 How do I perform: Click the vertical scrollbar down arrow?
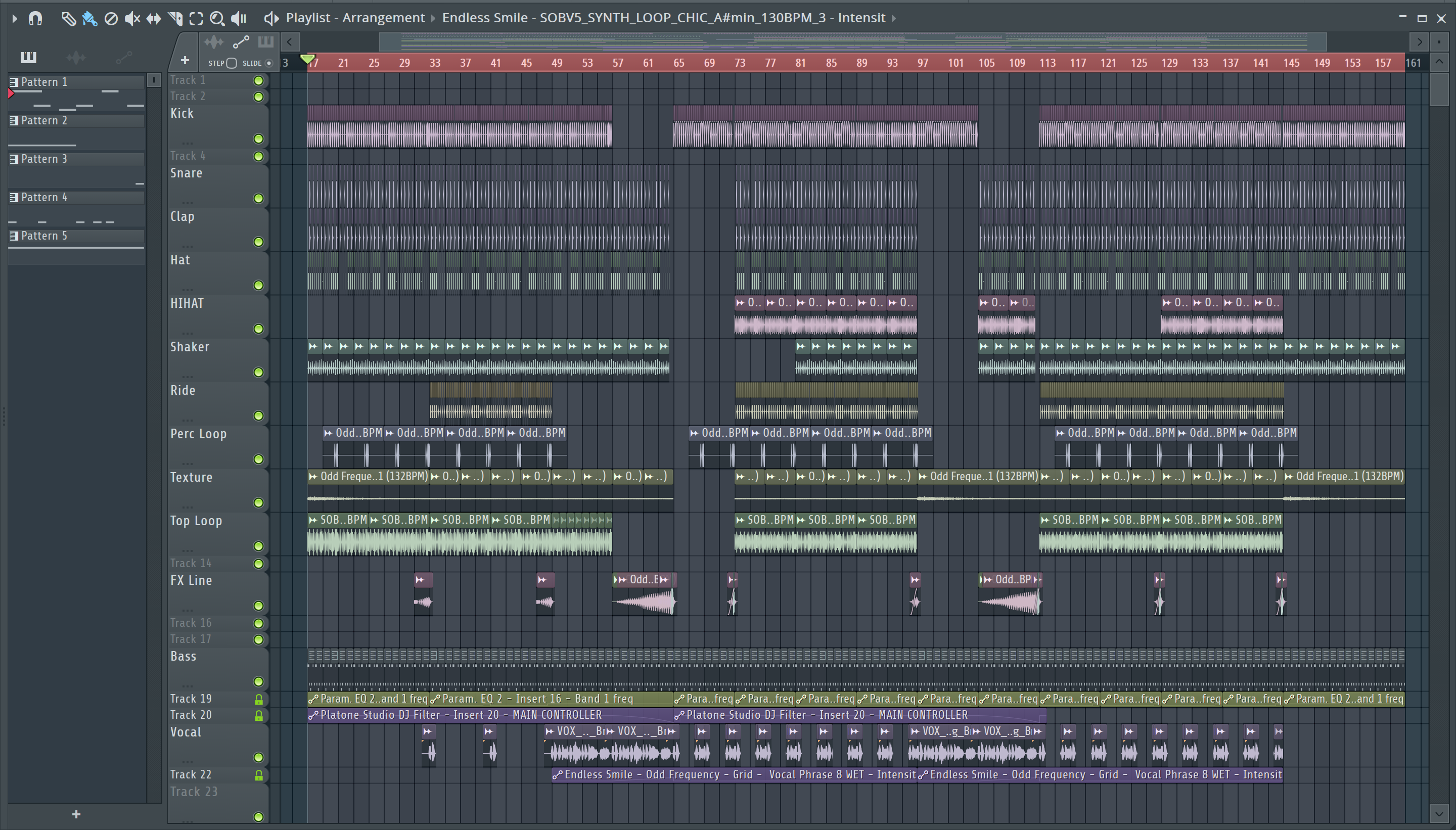click(x=1439, y=813)
